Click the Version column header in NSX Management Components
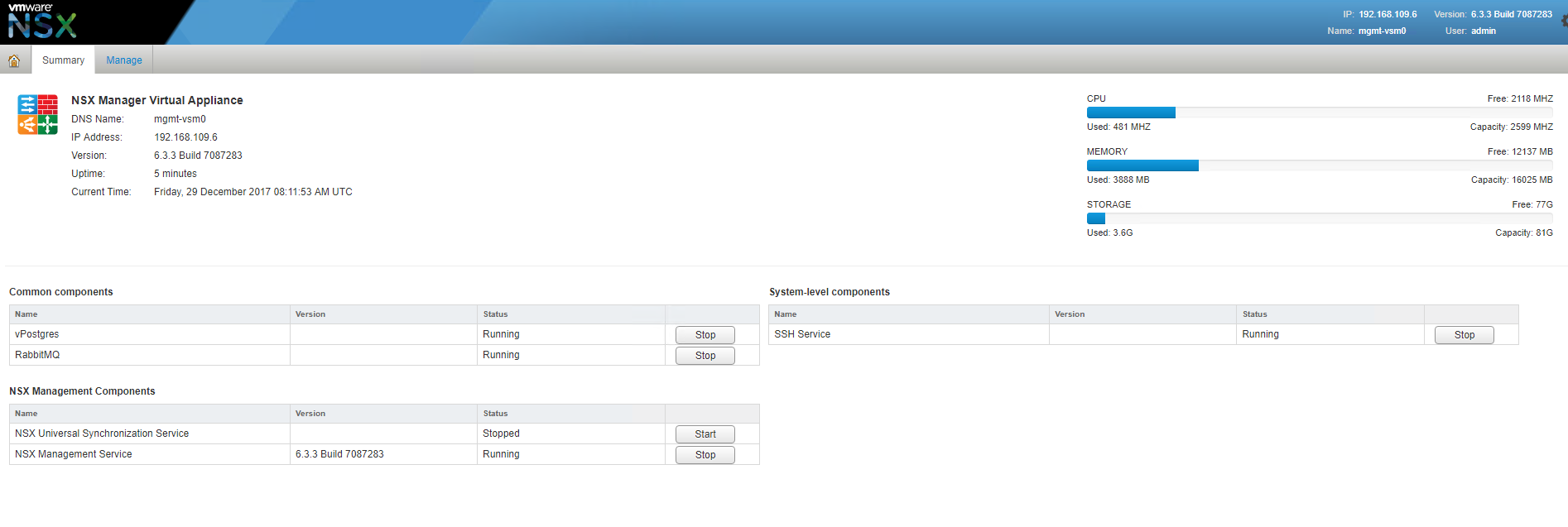The image size is (1568, 527). [x=310, y=414]
